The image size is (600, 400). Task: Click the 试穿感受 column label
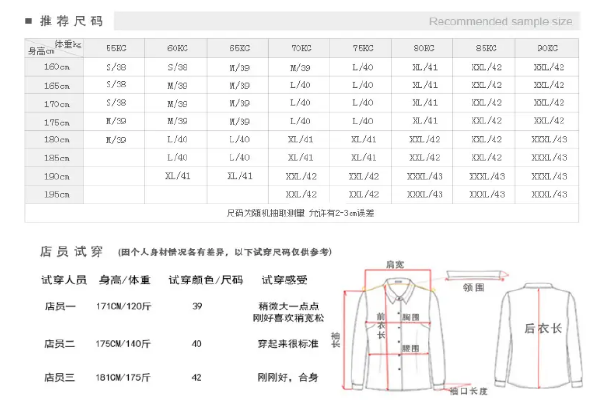click(x=284, y=280)
